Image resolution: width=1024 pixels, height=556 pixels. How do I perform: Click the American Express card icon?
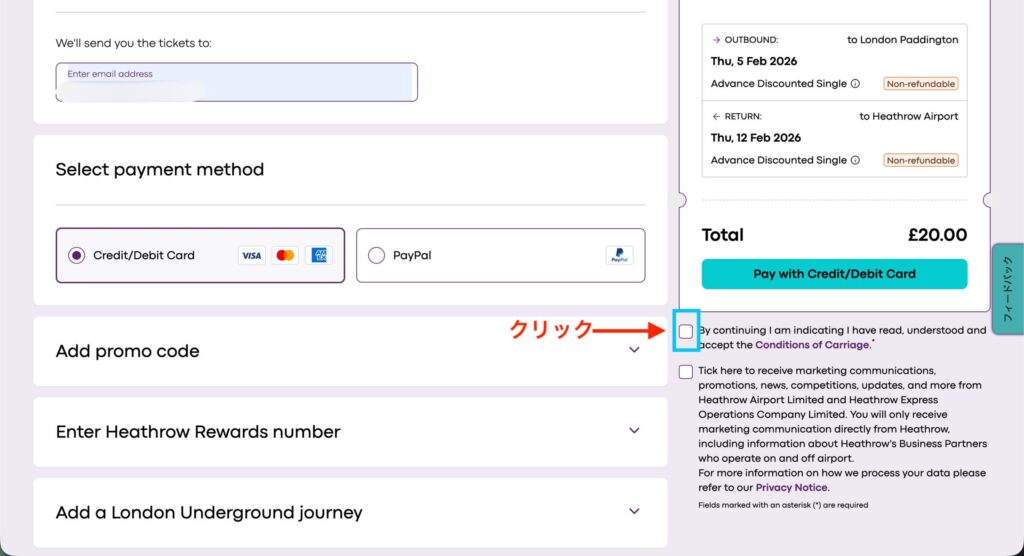pyautogui.click(x=318, y=255)
